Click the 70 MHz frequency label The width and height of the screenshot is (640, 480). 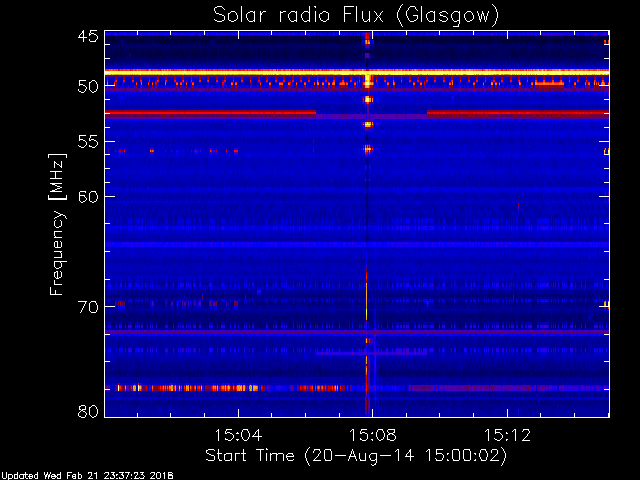pyautogui.click(x=88, y=307)
